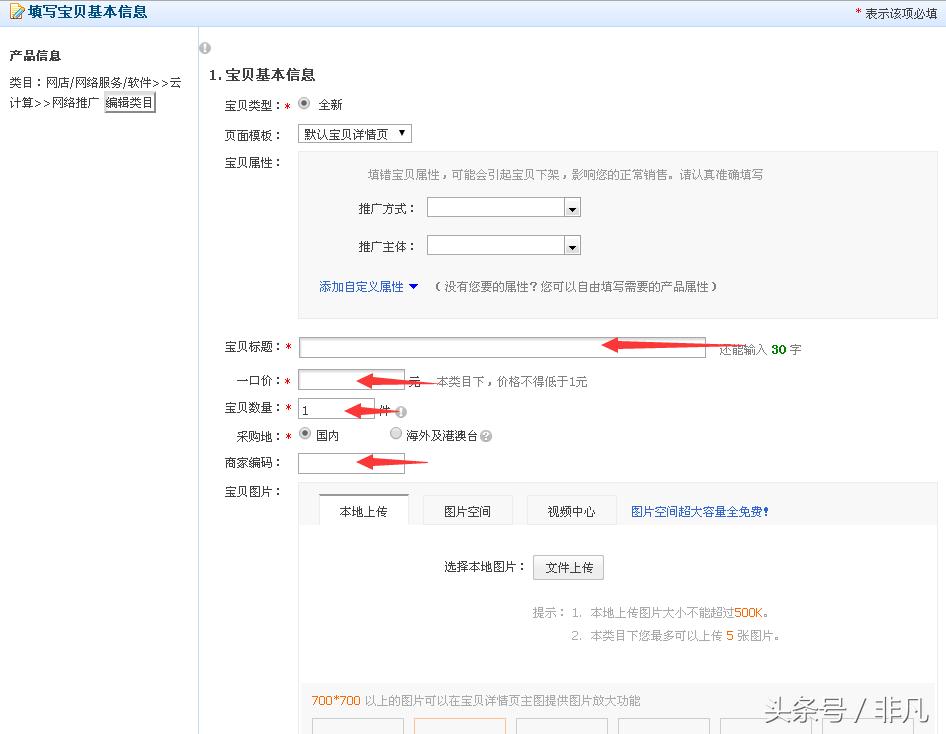946x734 pixels.
Task: Click the question mark help icon beside 海外及港澳台
Action: point(484,435)
